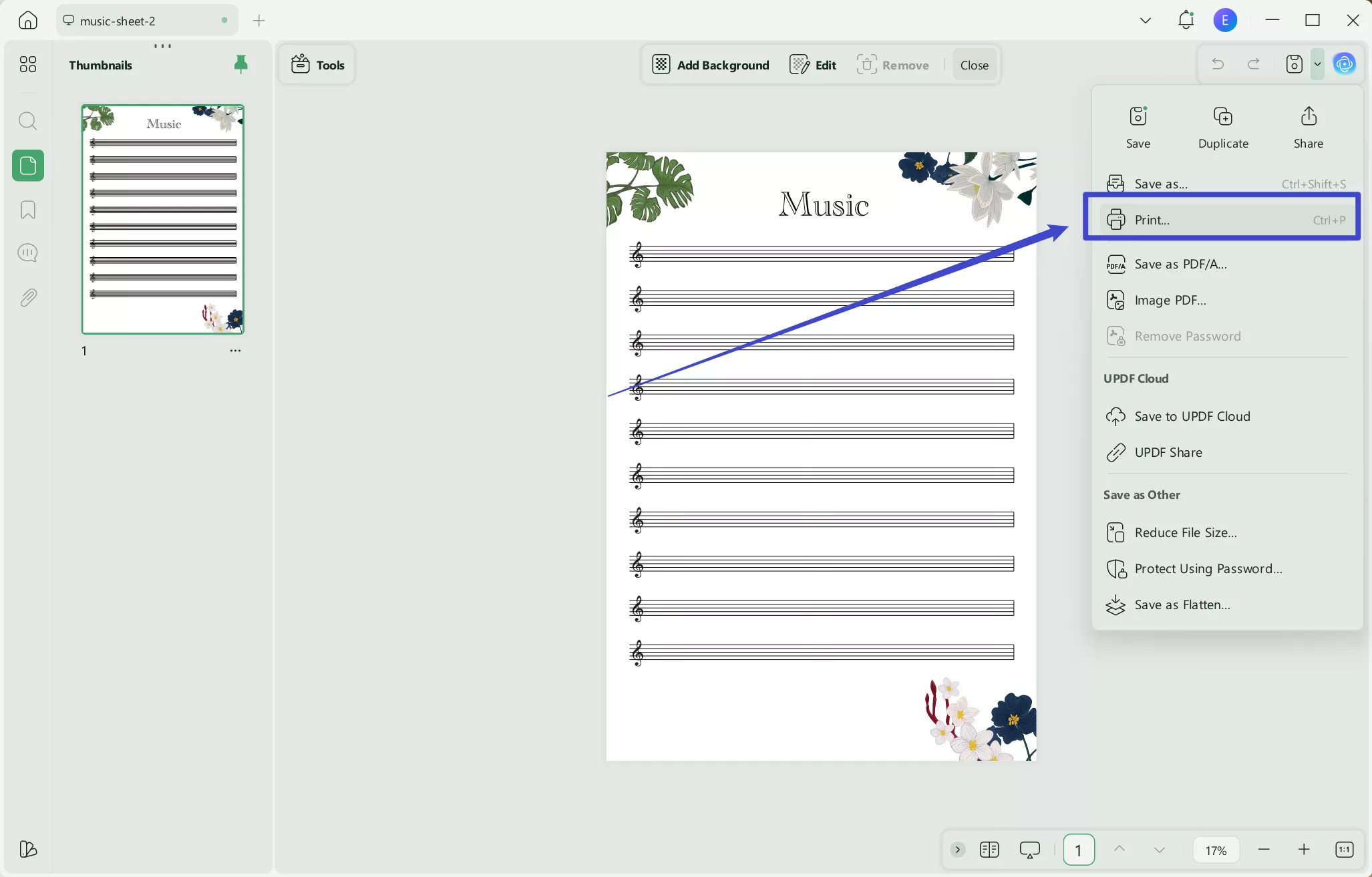Select the annotation pen tool at bottom left
The image size is (1372, 877).
tap(27, 849)
